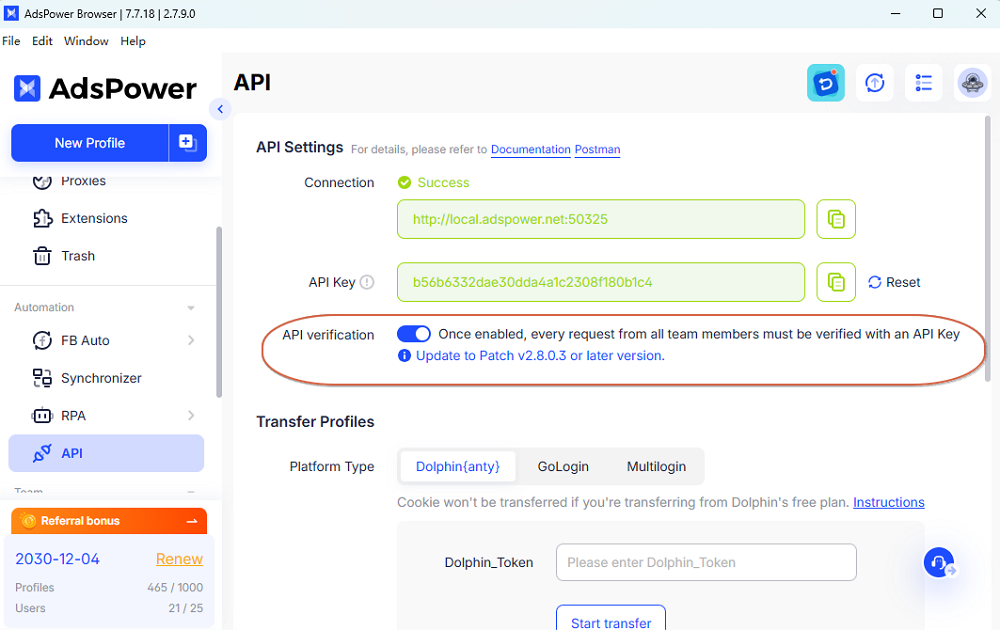Expand the FB Auto submenu
This screenshot has height=630, width=1000.
coord(191,341)
